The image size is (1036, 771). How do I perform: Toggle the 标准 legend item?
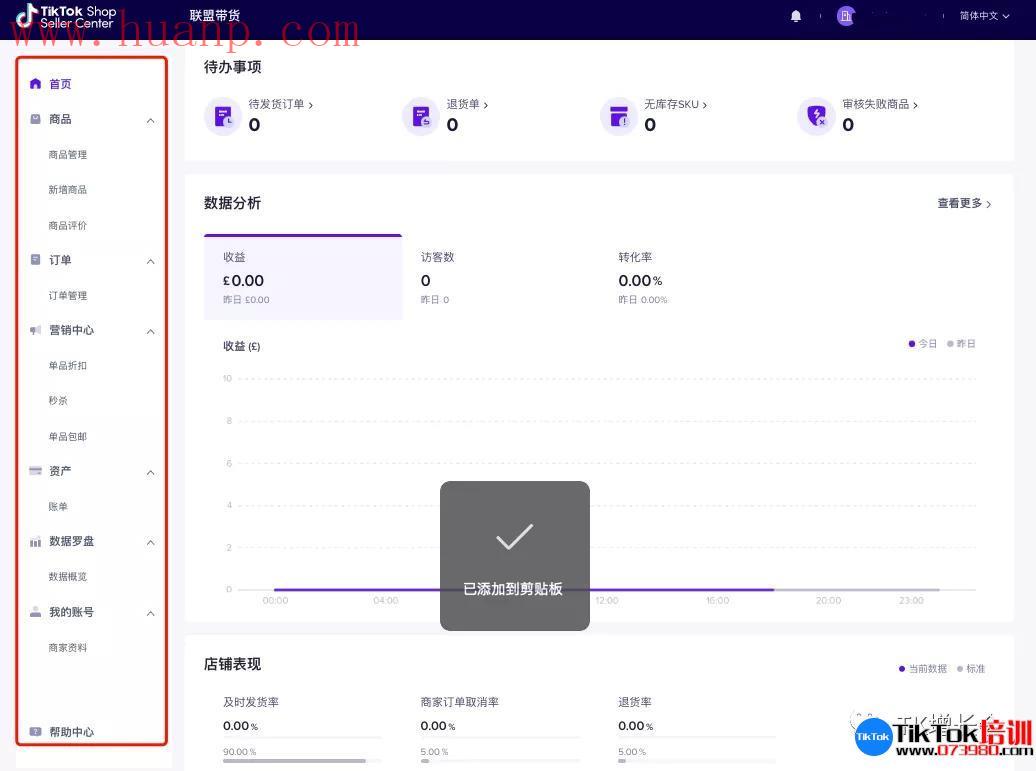[x=971, y=669]
